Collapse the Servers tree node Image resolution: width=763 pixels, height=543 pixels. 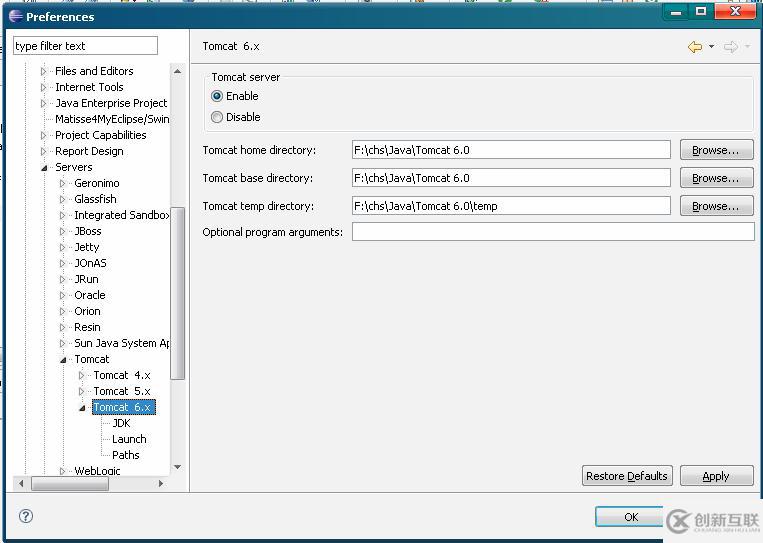44,168
